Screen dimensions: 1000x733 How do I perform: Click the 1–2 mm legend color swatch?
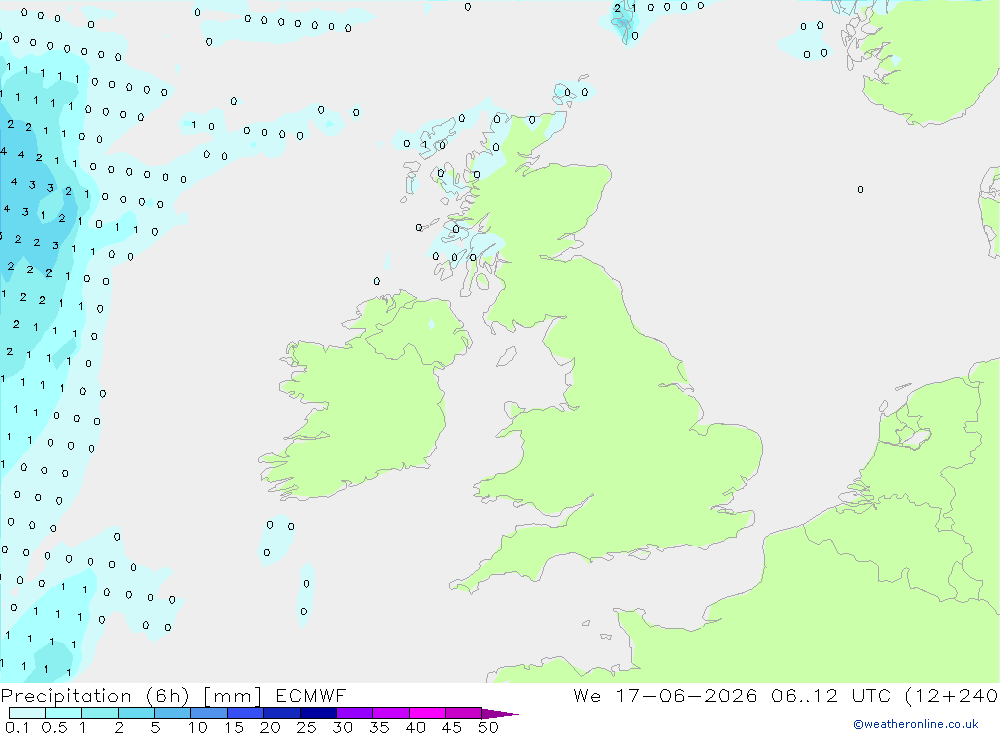pyautogui.click(x=100, y=713)
